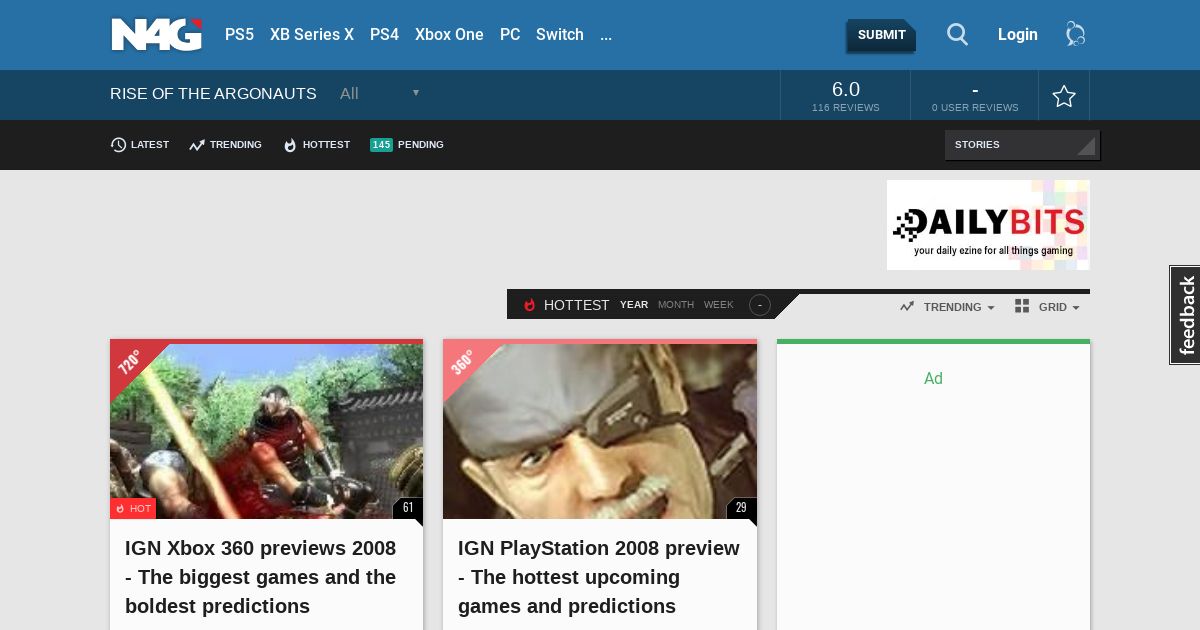This screenshot has width=1200, height=630.
Task: Favorite the game with the star icon
Action: click(1064, 96)
